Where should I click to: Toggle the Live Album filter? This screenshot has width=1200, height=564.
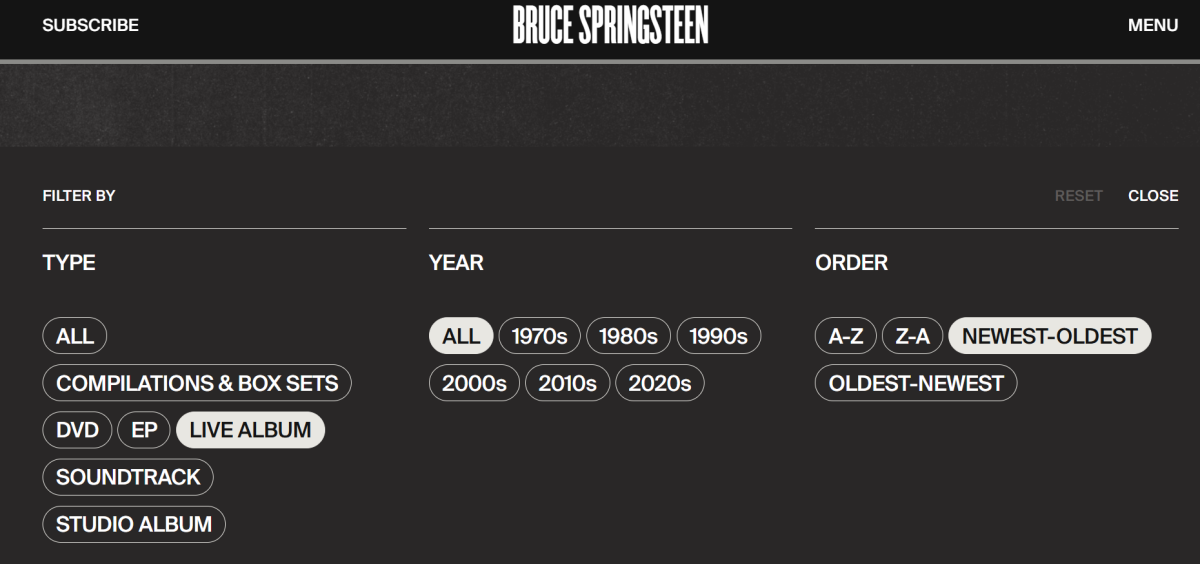(x=250, y=430)
